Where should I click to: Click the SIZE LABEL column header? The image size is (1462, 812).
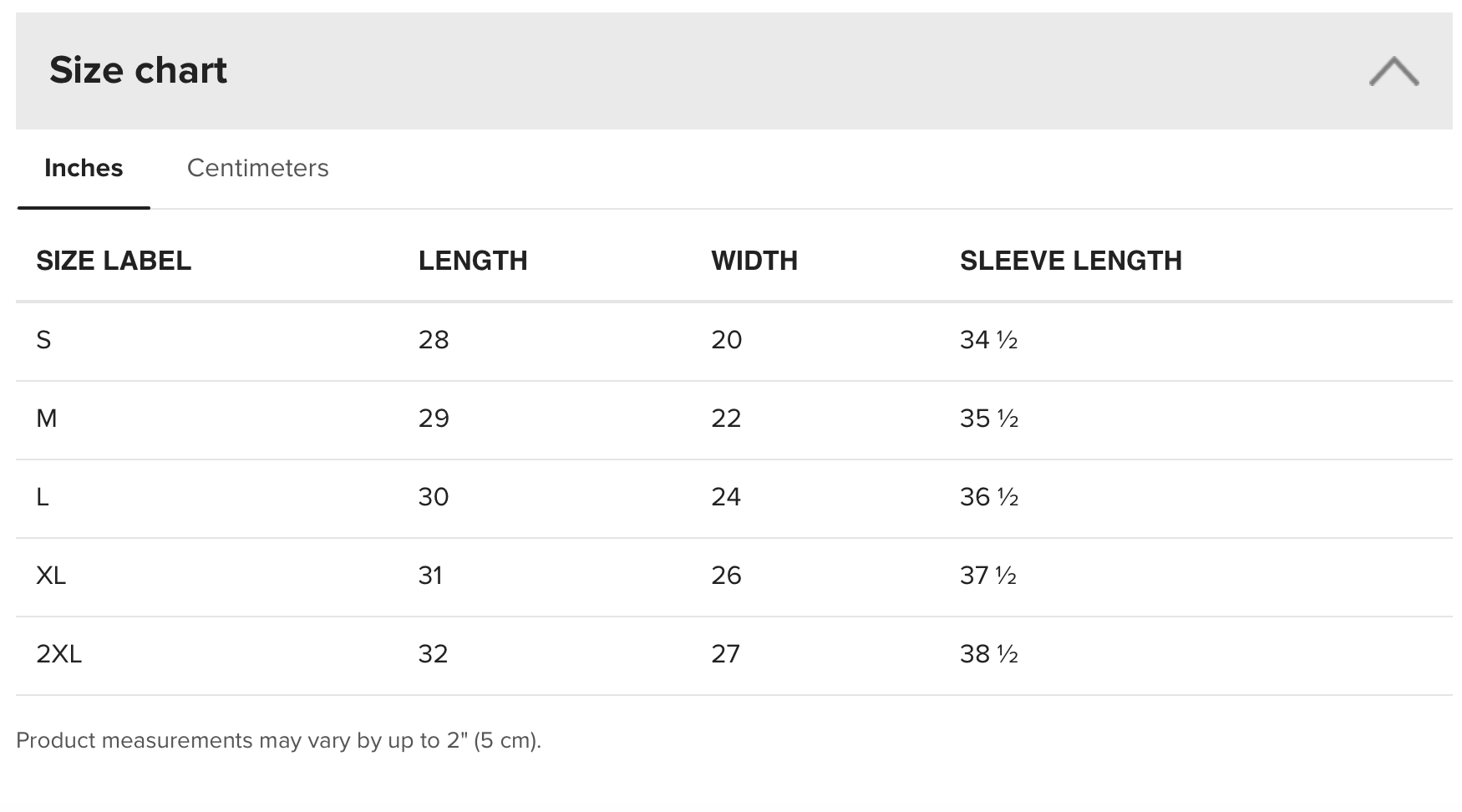(114, 261)
